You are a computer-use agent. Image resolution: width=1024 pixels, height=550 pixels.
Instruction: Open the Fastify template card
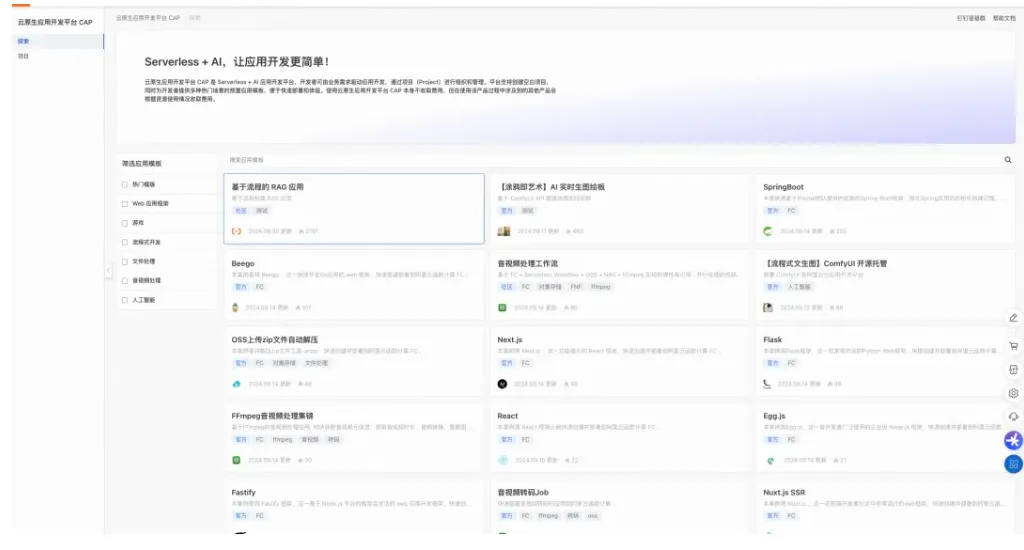point(354,507)
